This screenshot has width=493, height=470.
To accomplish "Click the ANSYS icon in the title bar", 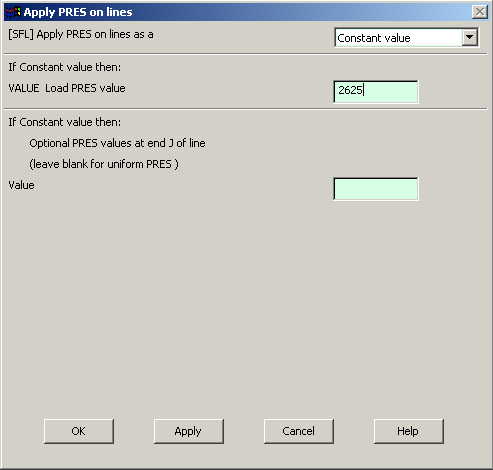I will [13, 12].
